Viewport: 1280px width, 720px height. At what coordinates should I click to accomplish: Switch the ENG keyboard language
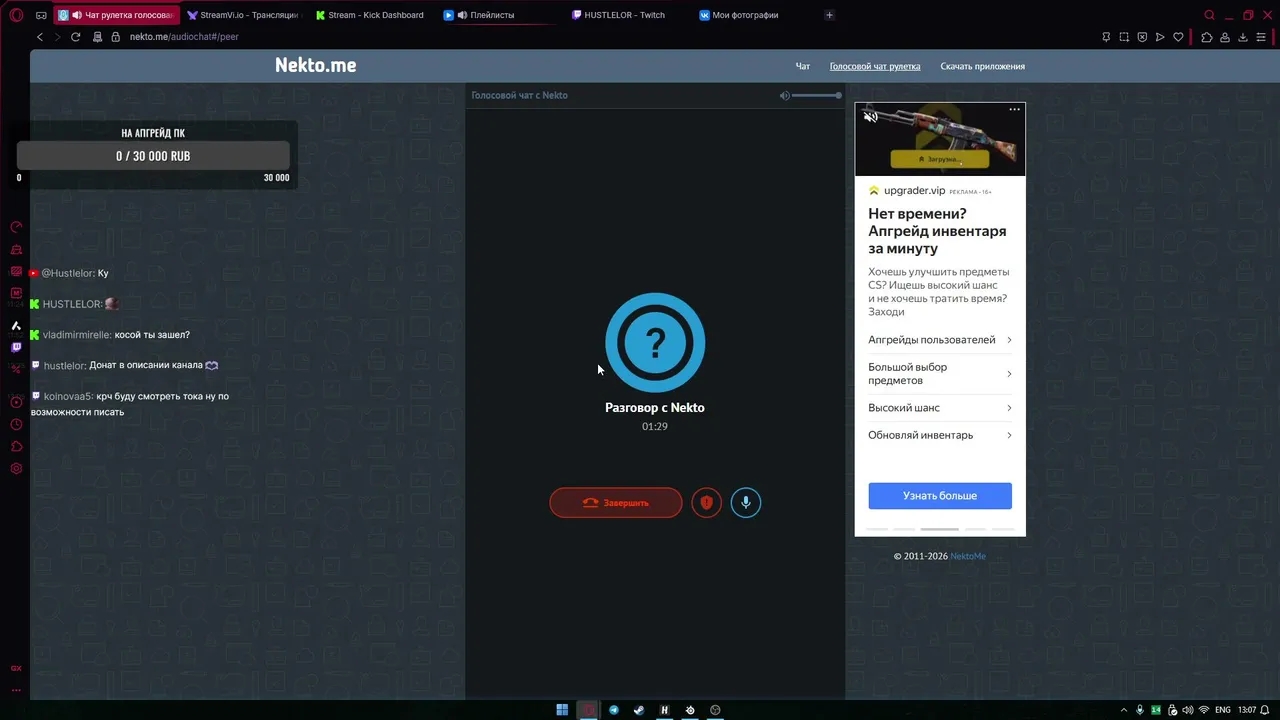click(1222, 710)
